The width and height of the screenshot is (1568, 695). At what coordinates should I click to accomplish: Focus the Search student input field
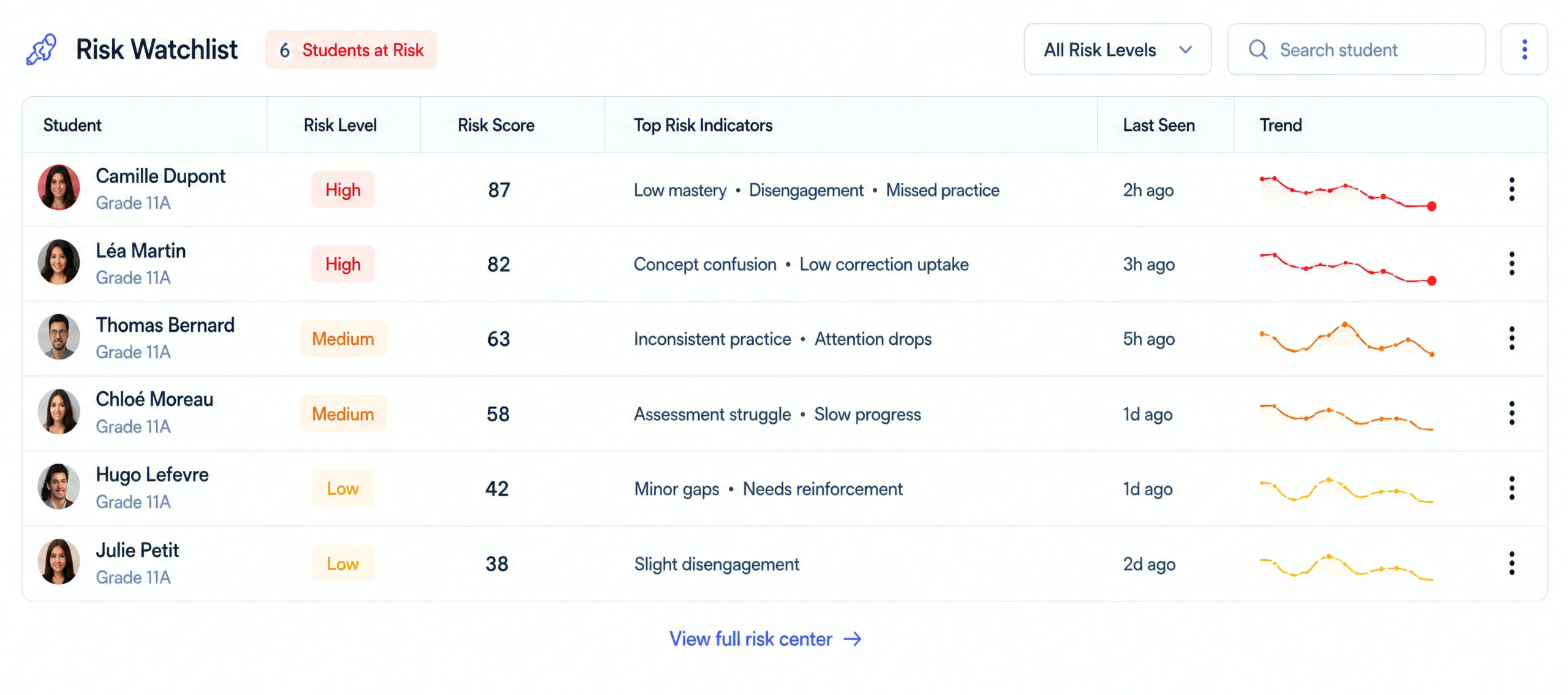tap(1356, 50)
